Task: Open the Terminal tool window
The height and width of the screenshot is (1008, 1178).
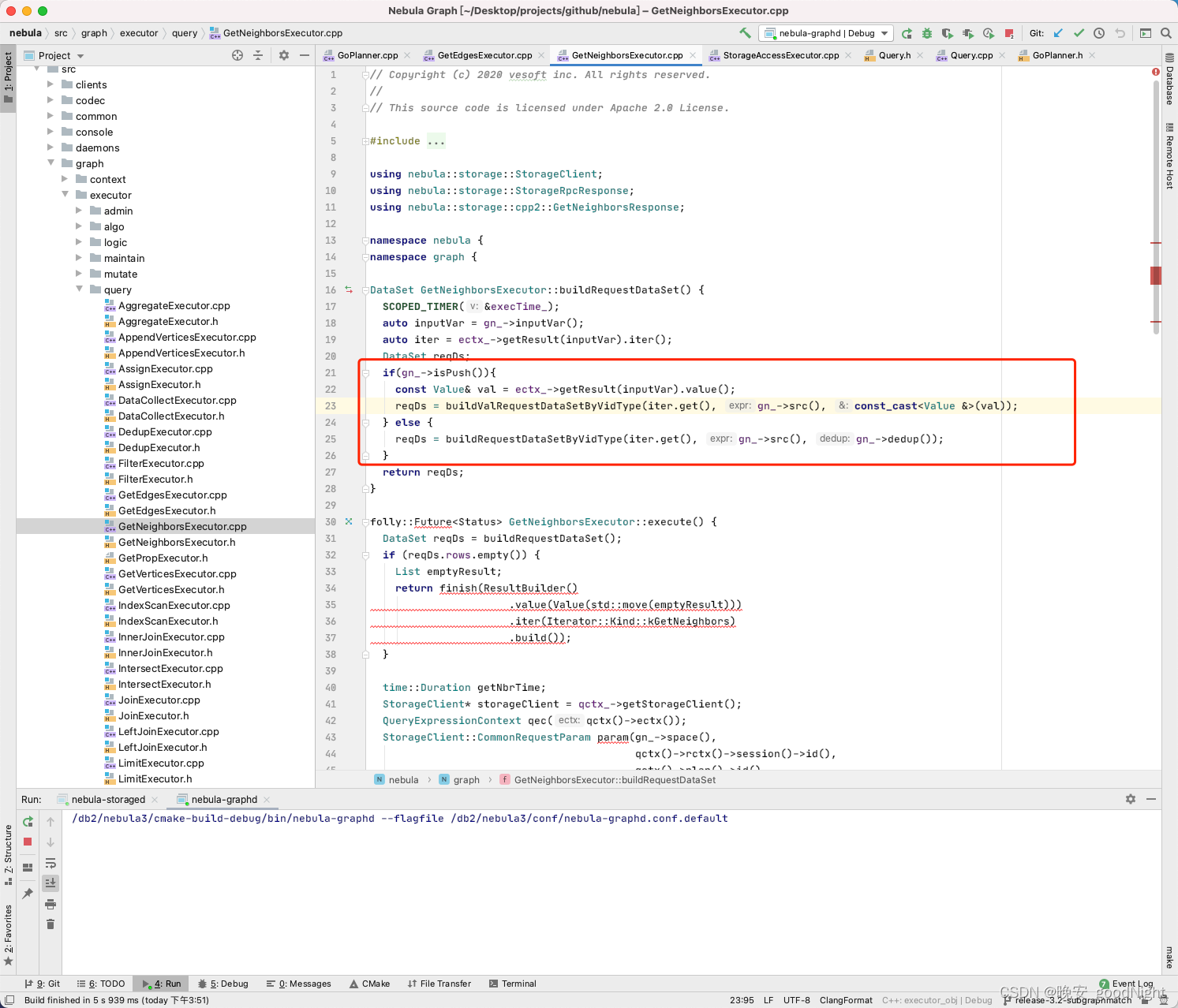Action: (x=513, y=984)
